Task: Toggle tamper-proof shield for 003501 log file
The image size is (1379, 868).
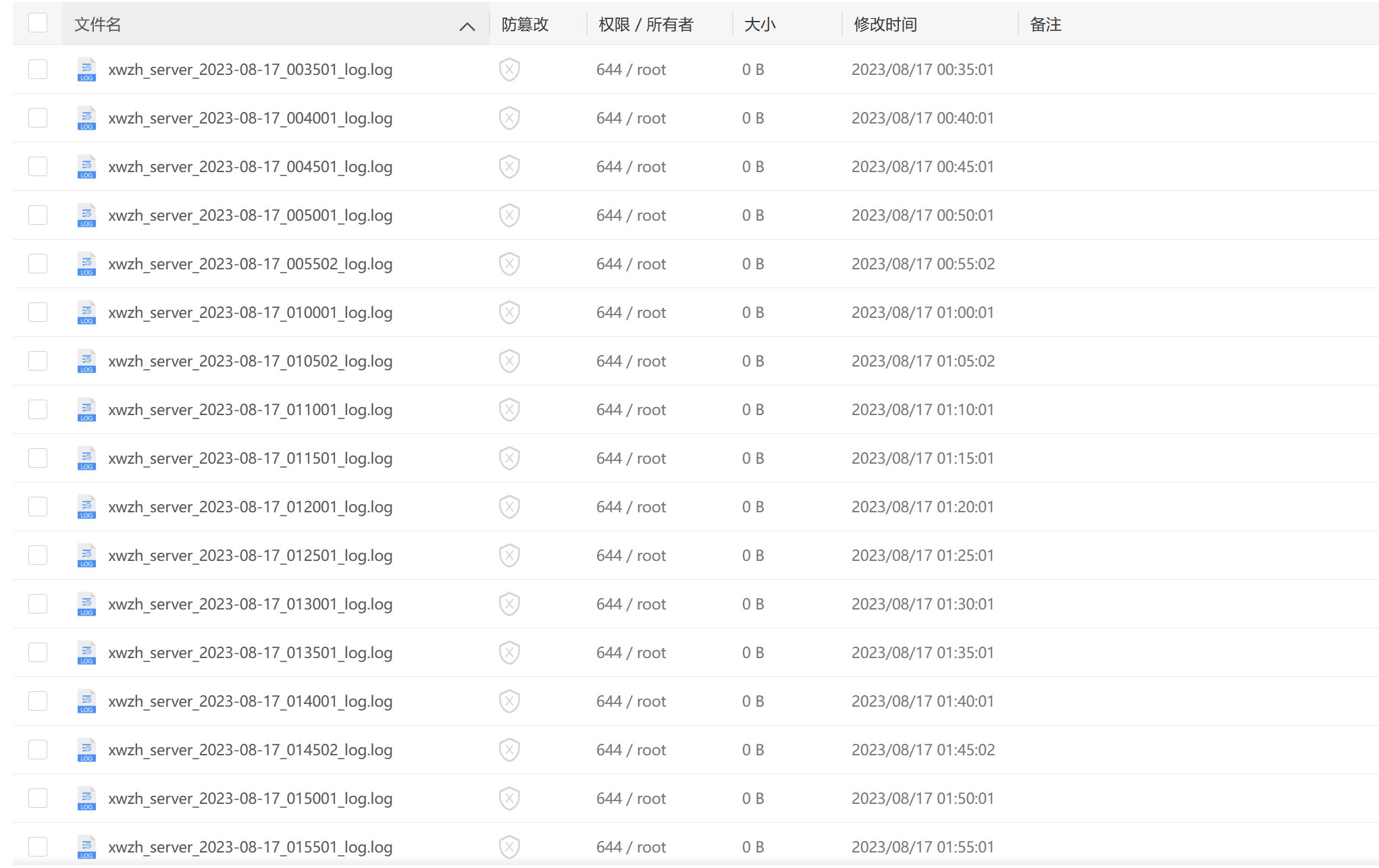Action: click(x=509, y=70)
